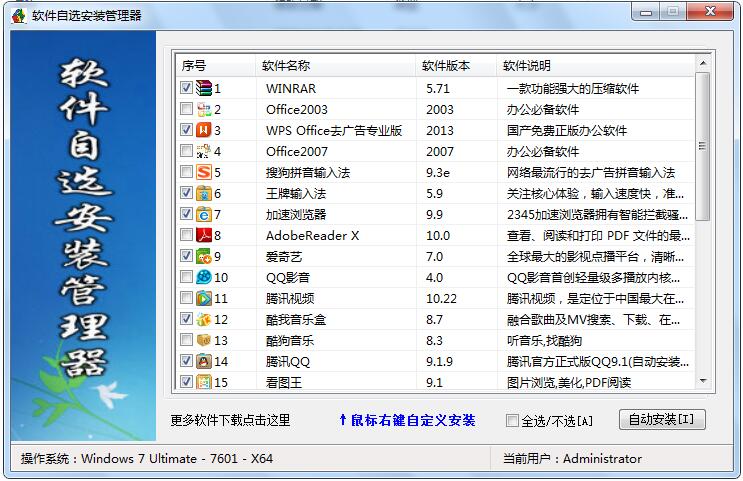
Task: Check the QQ影音 checkbox
Action: click(186, 276)
